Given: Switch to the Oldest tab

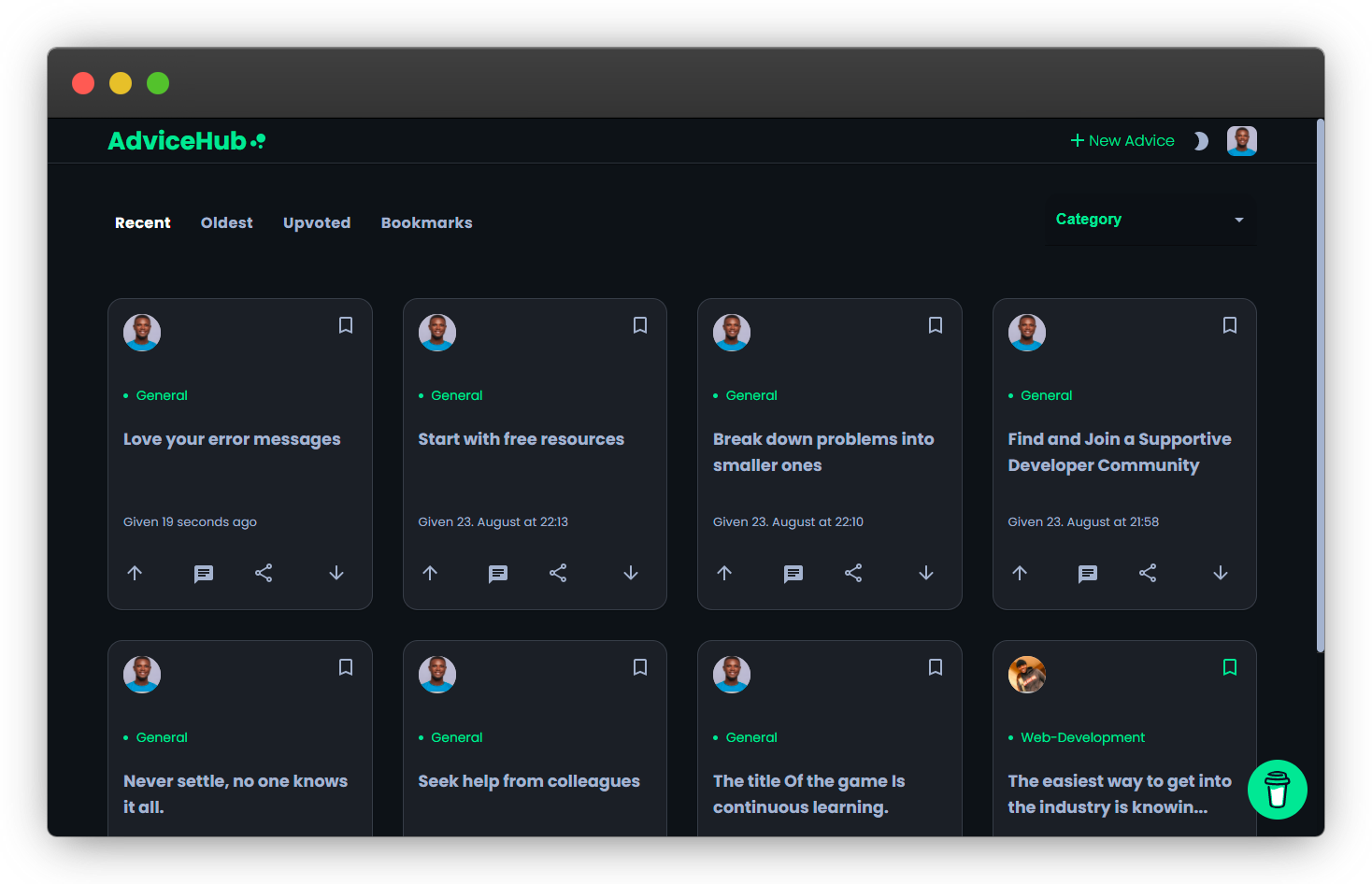Looking at the screenshot, I should pos(227,222).
